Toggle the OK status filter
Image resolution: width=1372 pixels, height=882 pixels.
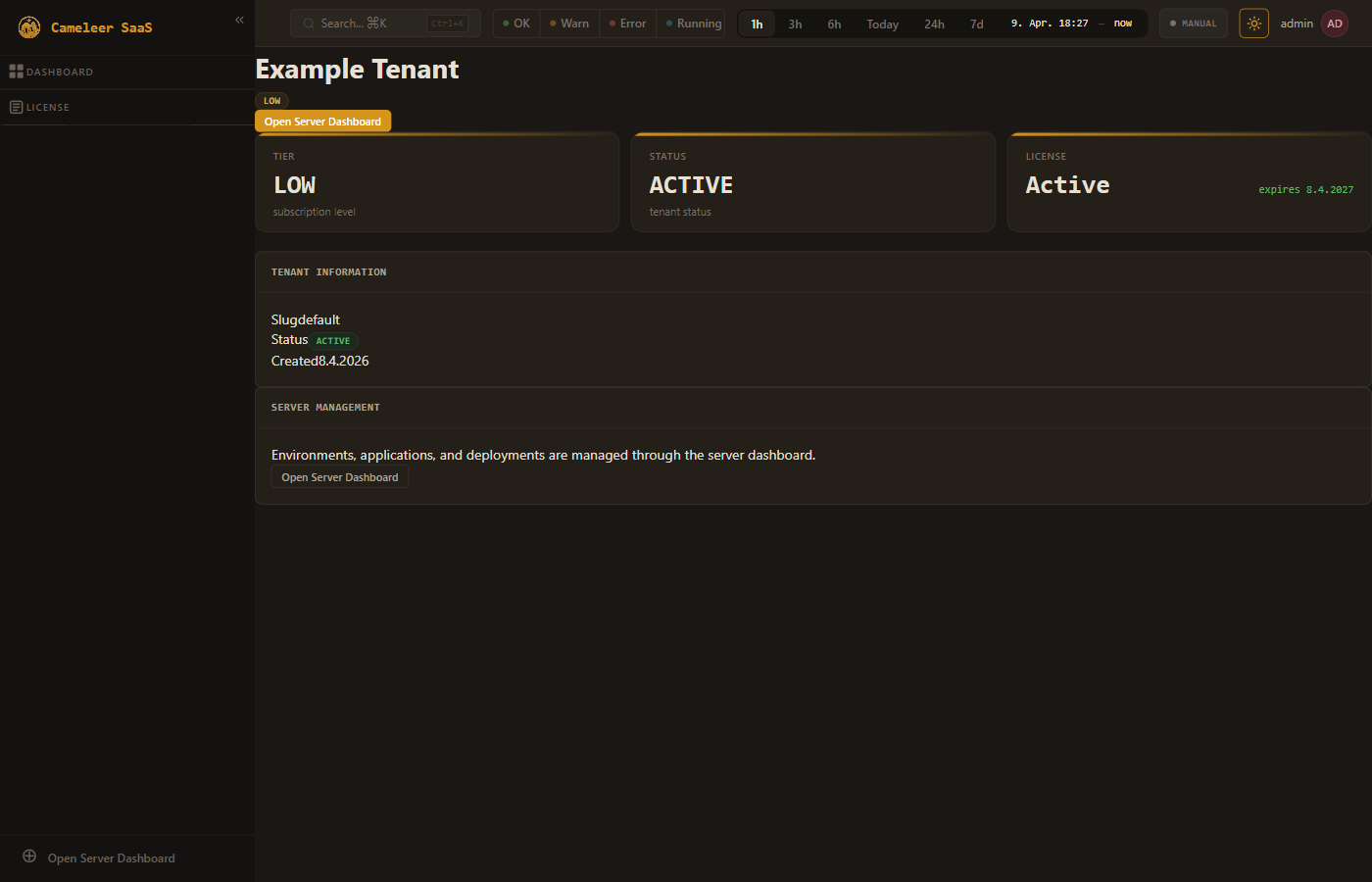(x=516, y=24)
